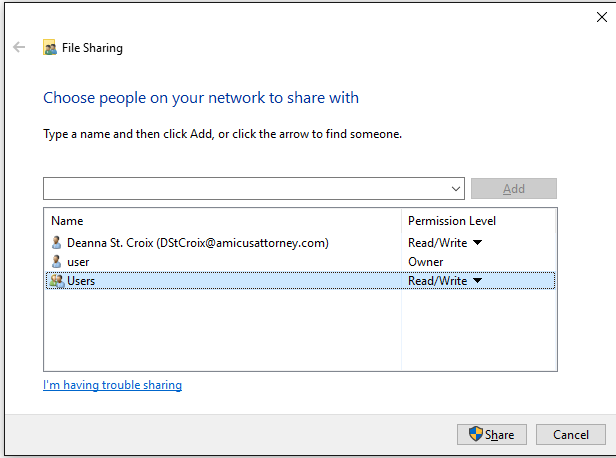This screenshot has width=616, height=458.
Task: Open the name combo box dropdown arrow
Action: point(456,189)
